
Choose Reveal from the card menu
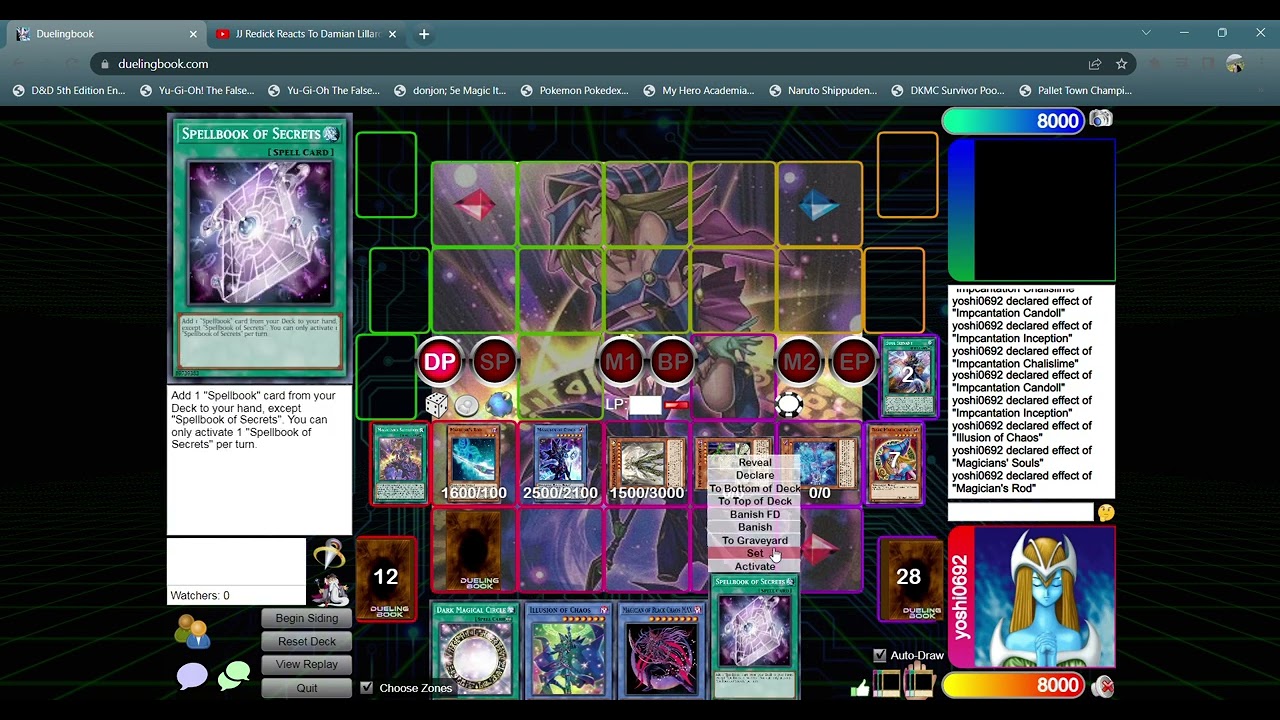[x=755, y=463]
